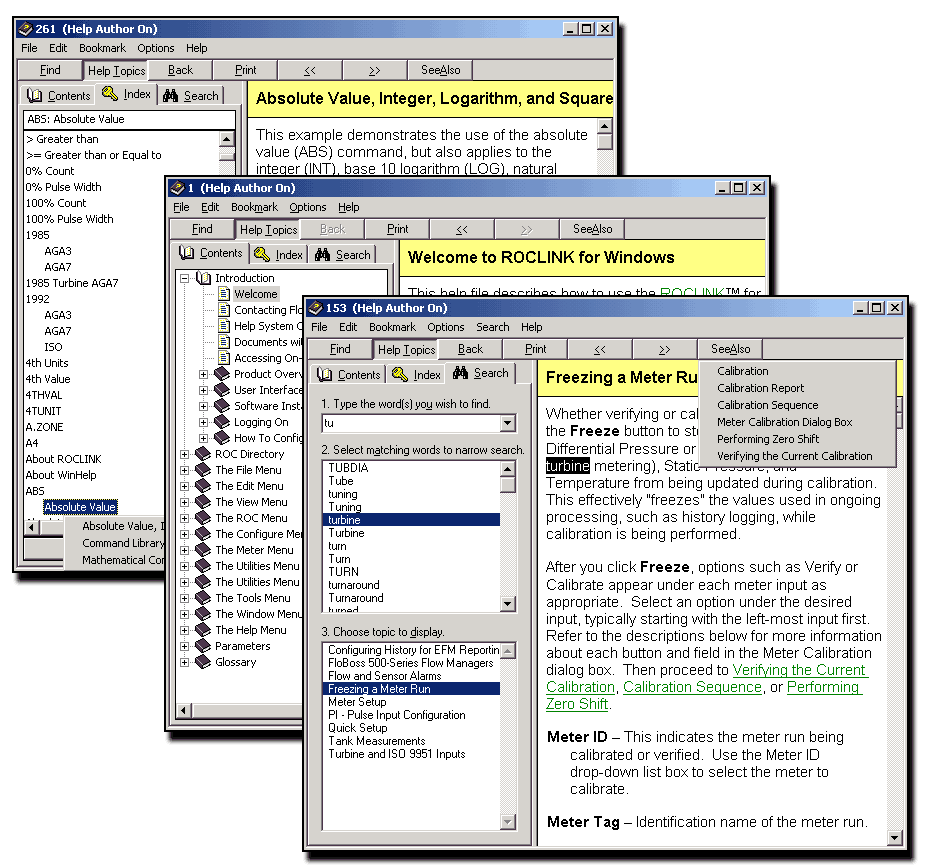This screenshot has width=932, height=868.
Task: Click the Search binoculars icon in window 261
Action: tap(171, 95)
